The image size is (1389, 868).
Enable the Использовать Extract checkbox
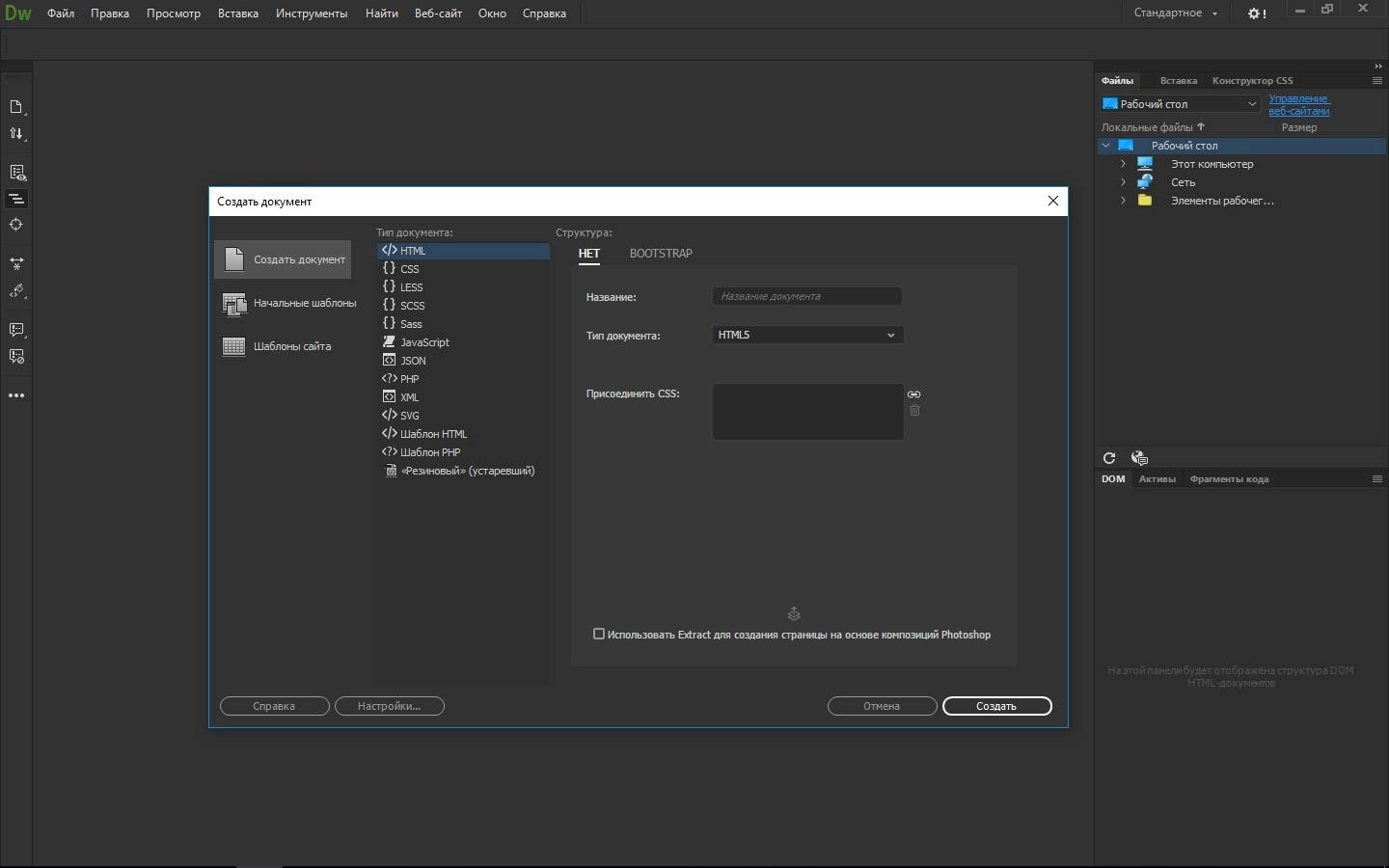point(599,634)
